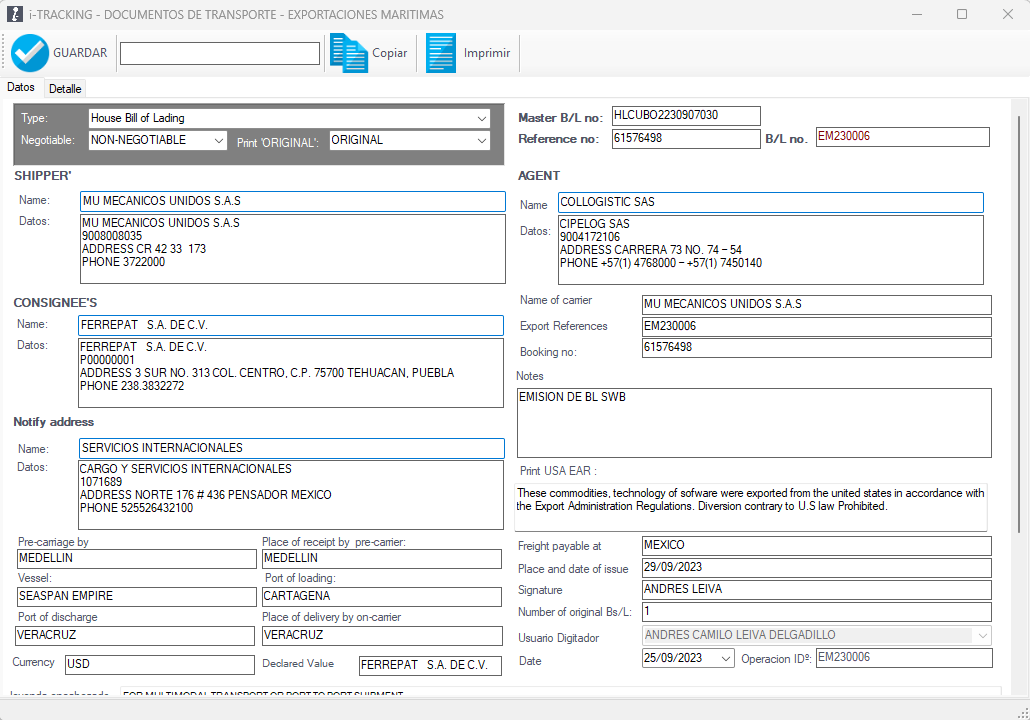Expand the Usuario Digitador dropdown
This screenshot has width=1030, height=720.
click(982, 635)
